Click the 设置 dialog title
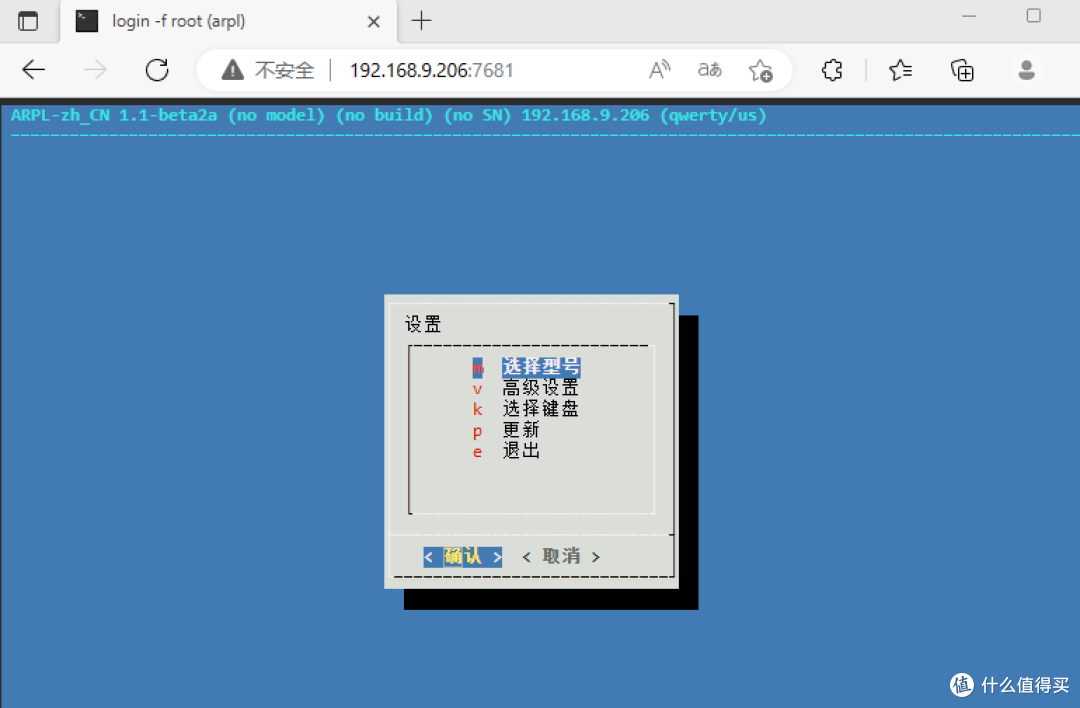This screenshot has width=1080, height=708. click(423, 324)
